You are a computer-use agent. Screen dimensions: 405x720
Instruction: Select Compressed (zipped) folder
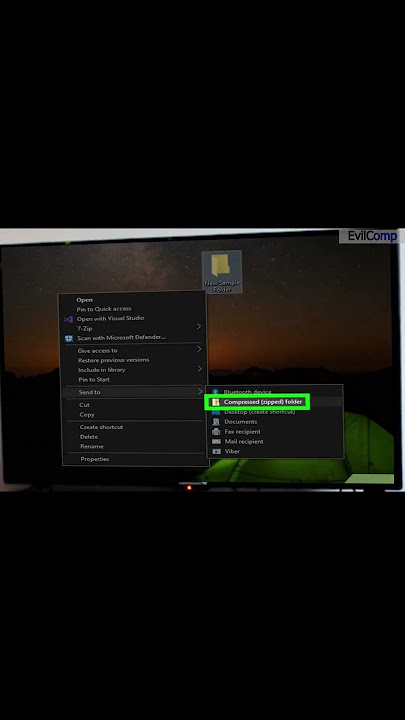point(263,402)
